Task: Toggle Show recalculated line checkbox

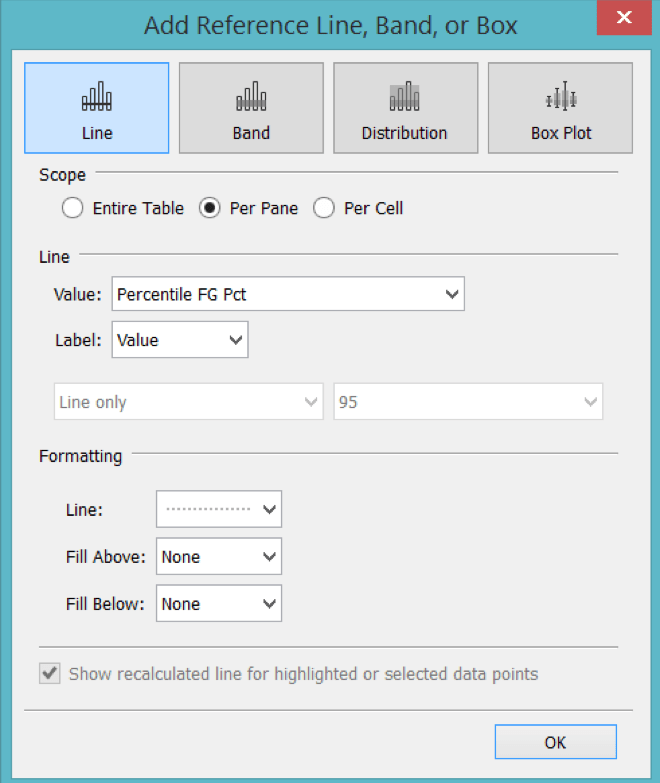Action: (x=49, y=674)
